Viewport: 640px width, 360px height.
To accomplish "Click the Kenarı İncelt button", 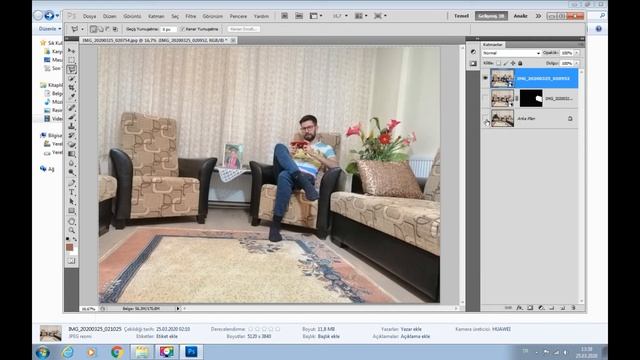I will click(244, 29).
